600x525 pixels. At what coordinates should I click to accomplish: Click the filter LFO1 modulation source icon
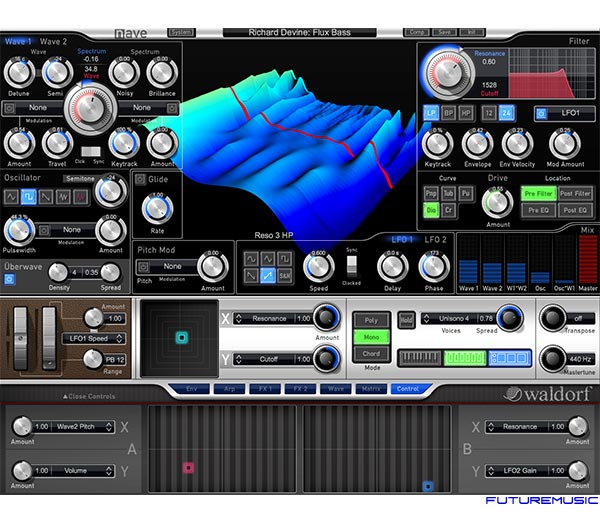click(541, 114)
